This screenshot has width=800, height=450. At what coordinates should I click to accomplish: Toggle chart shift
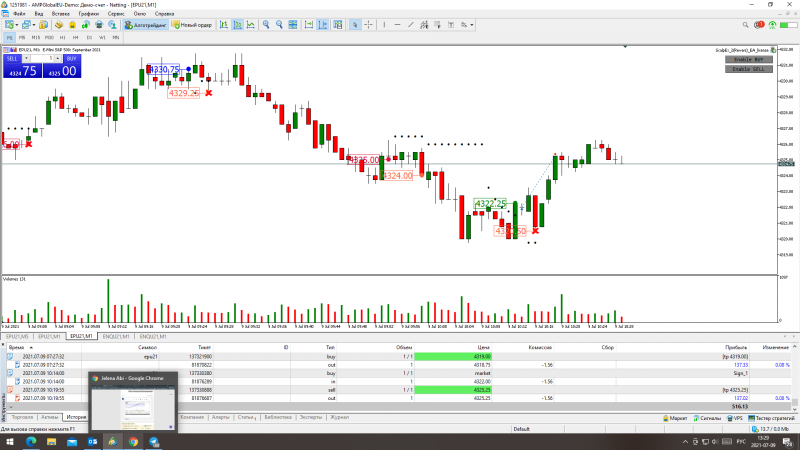click(322, 24)
